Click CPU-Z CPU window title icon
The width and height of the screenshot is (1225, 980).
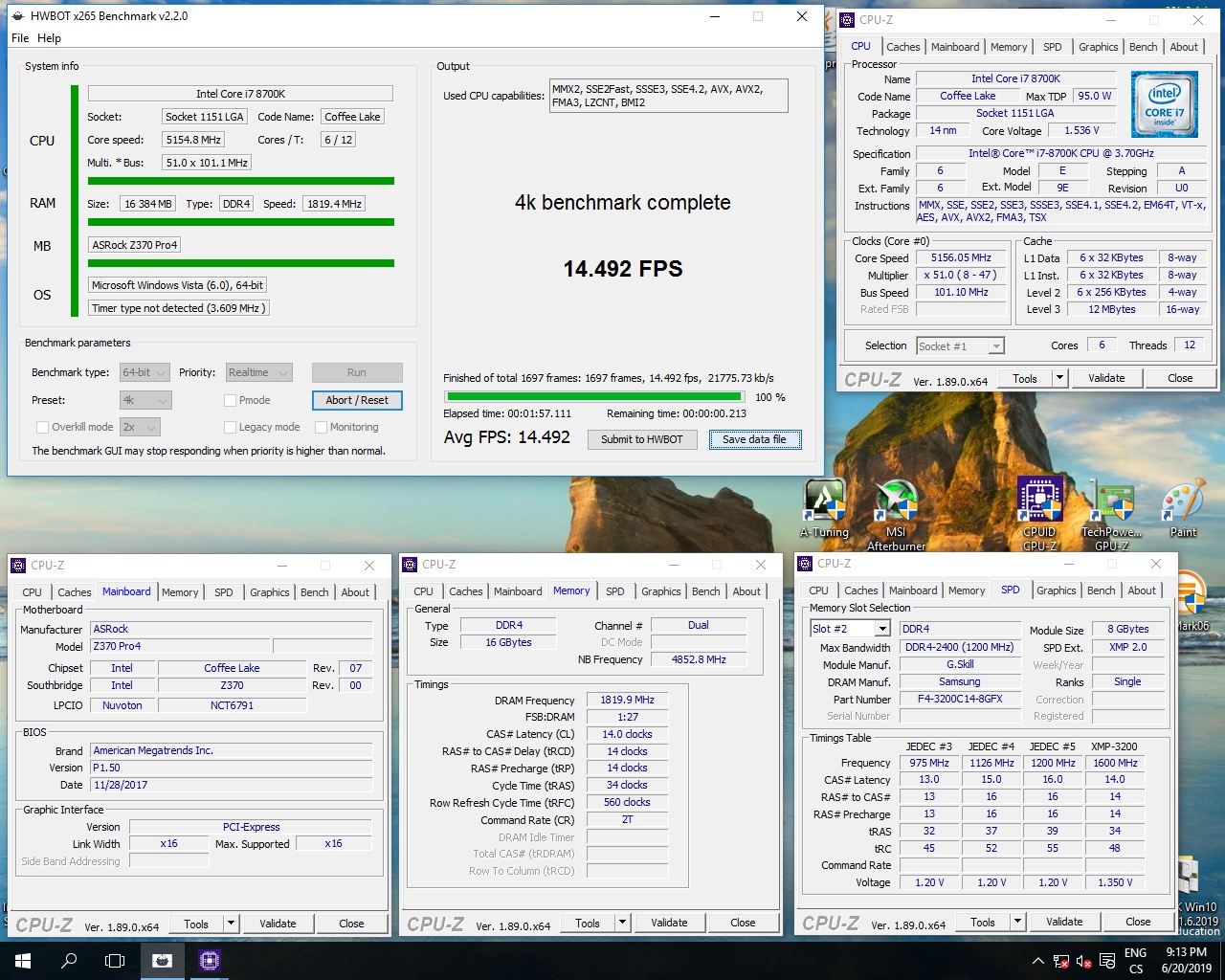(847, 19)
